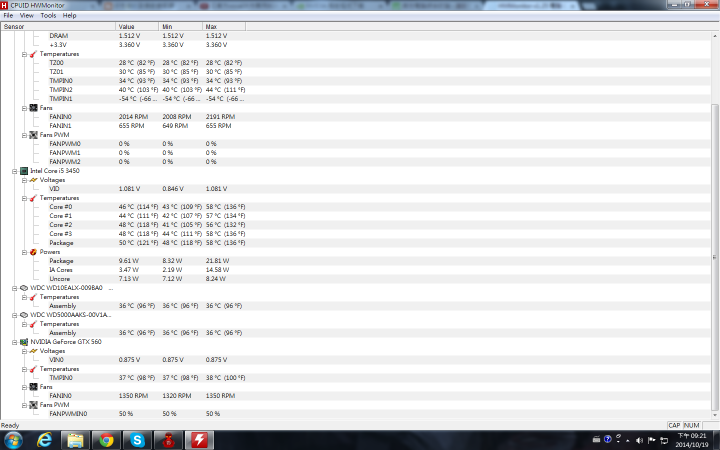Collapse Temperatures group under WDC WD5000AAKS
The width and height of the screenshot is (720, 450).
[24, 325]
